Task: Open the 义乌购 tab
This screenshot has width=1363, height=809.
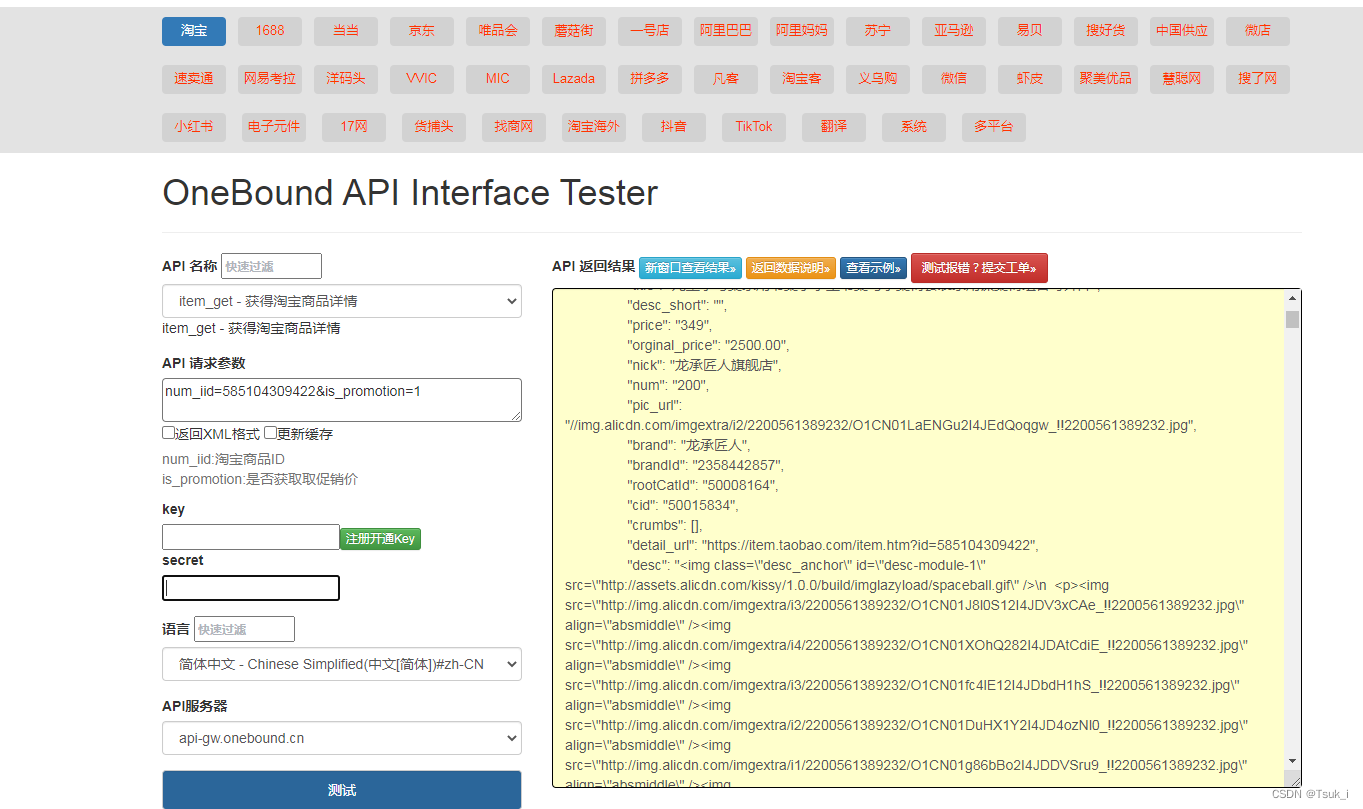Action: tap(878, 79)
